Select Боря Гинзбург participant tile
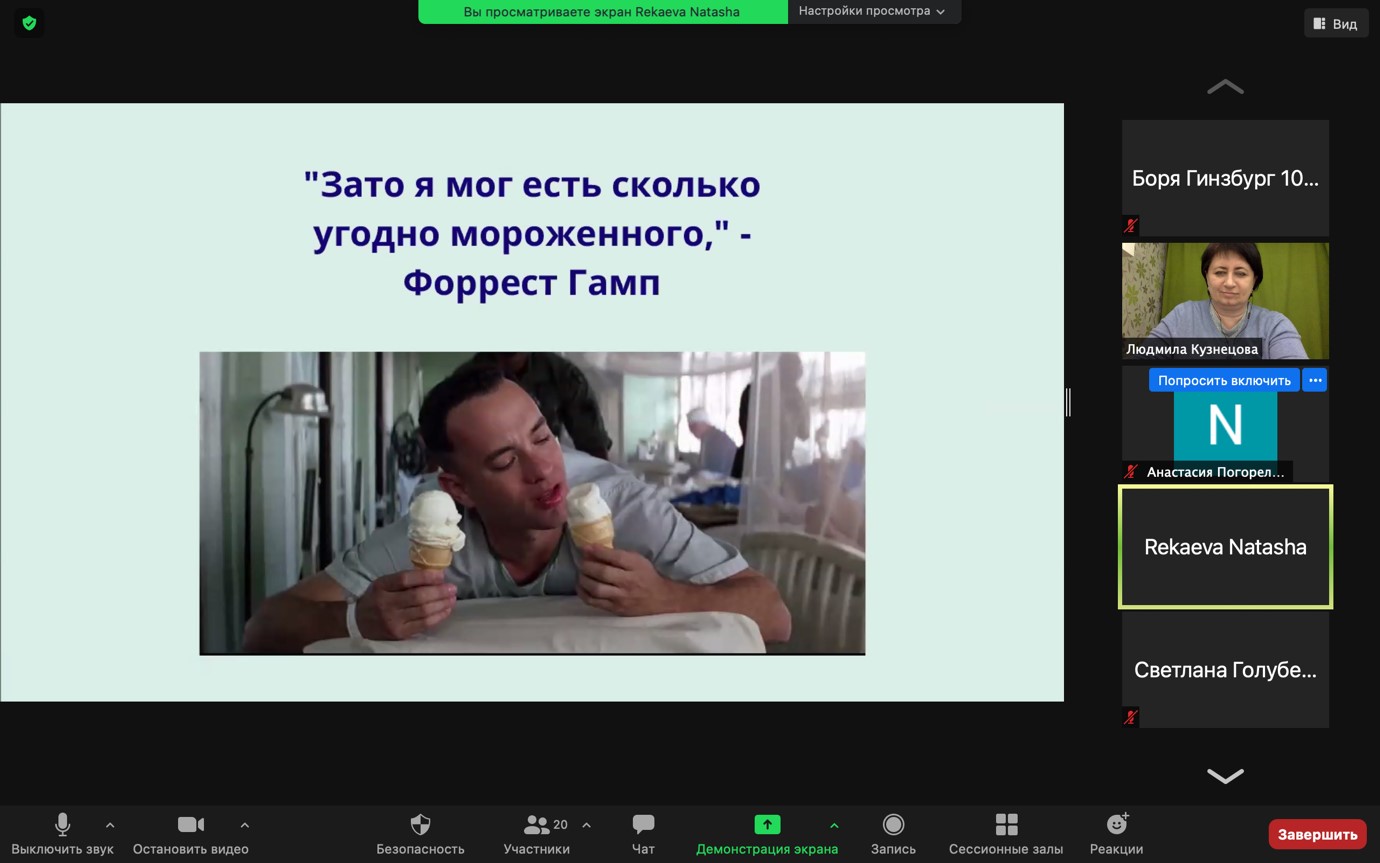This screenshot has width=1380, height=863. coord(1225,178)
